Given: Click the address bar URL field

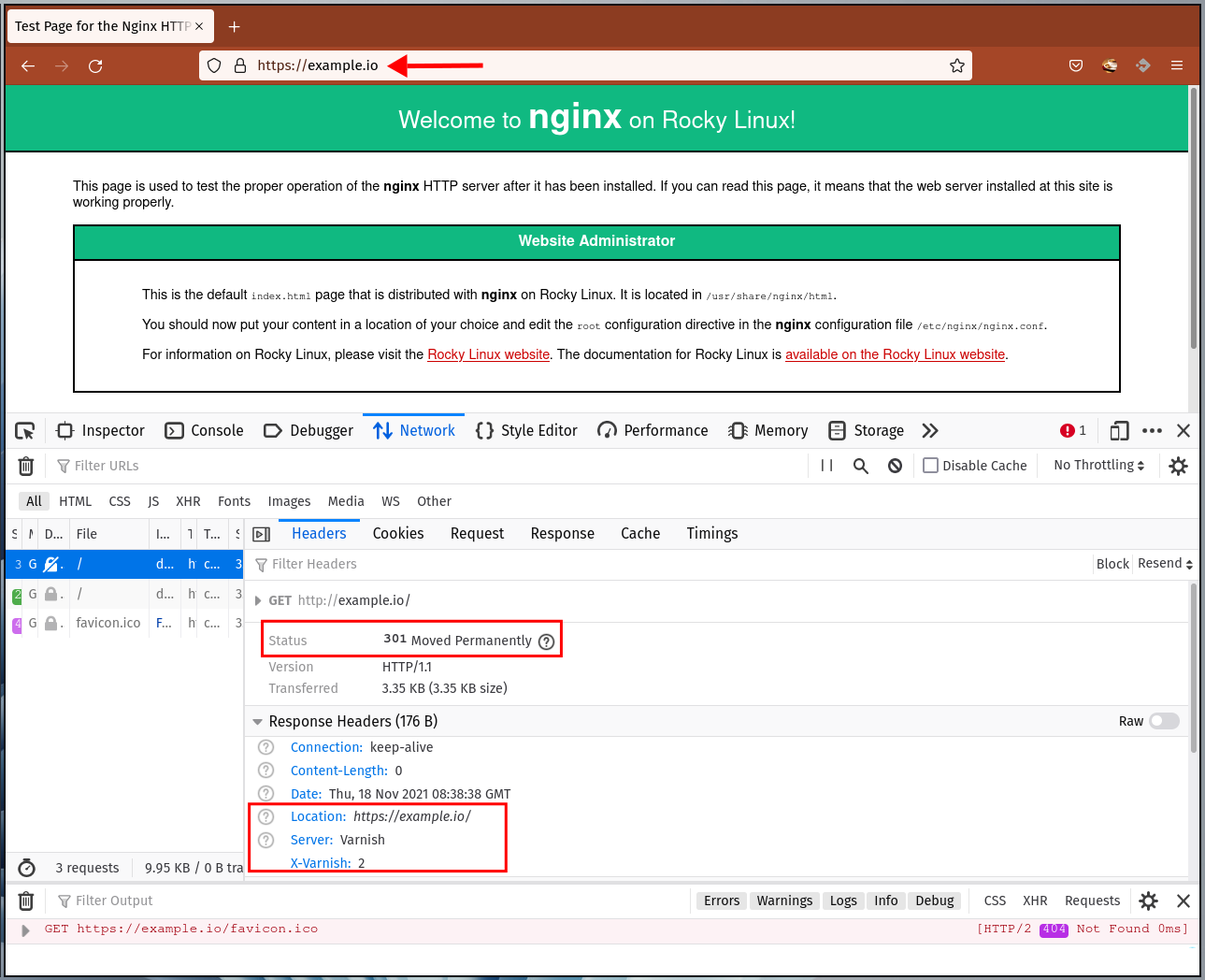Looking at the screenshot, I should pos(585,65).
